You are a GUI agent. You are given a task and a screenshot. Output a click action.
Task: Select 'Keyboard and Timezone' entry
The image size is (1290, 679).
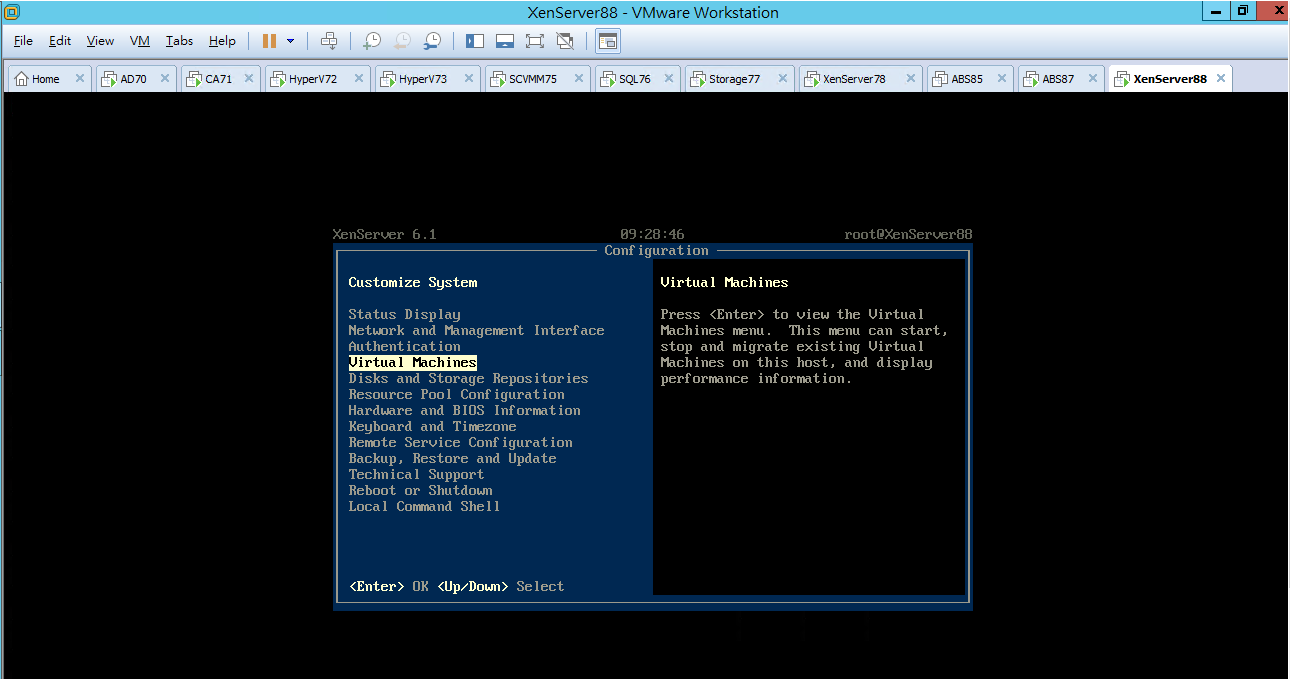tap(432, 426)
